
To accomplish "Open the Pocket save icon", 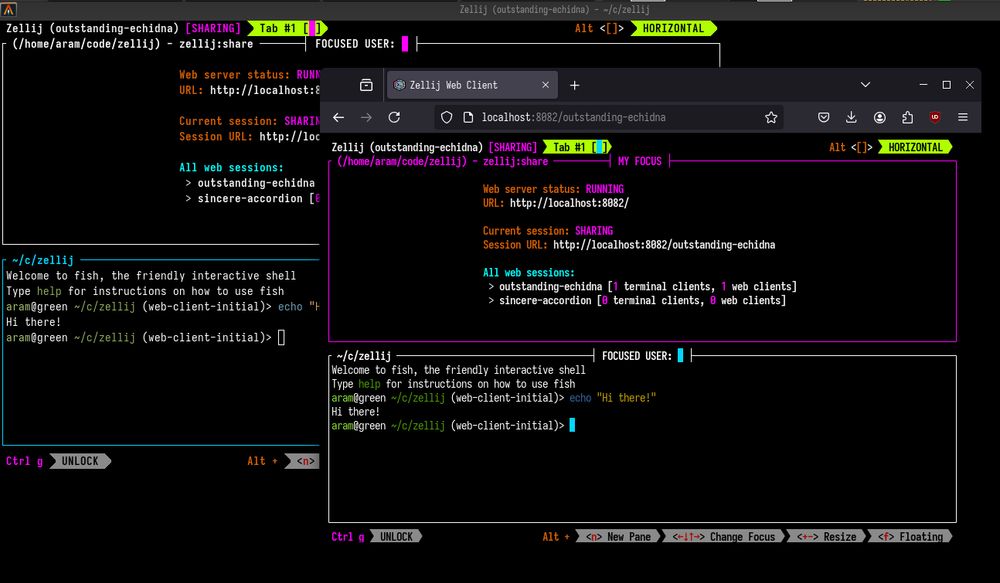I will (x=823, y=117).
